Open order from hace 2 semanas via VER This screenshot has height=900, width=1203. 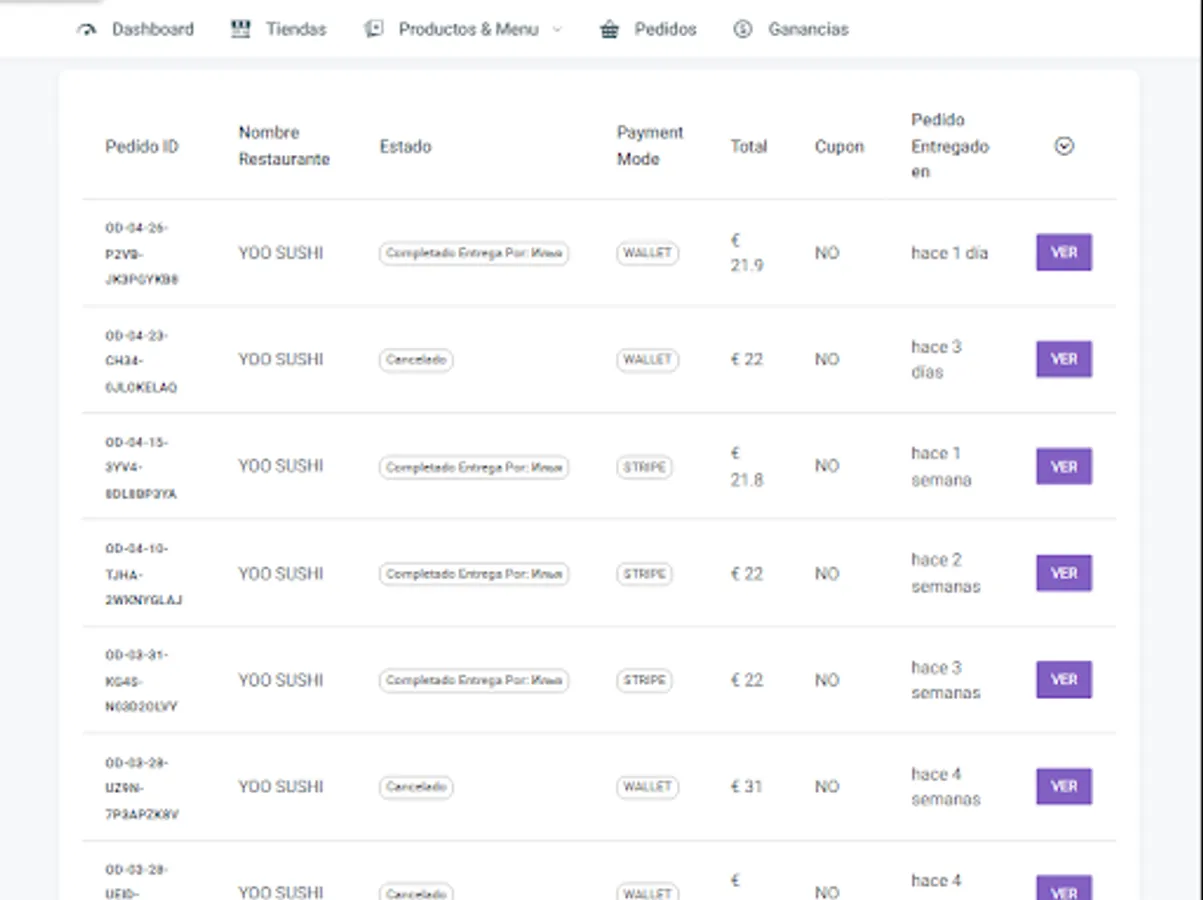1064,573
